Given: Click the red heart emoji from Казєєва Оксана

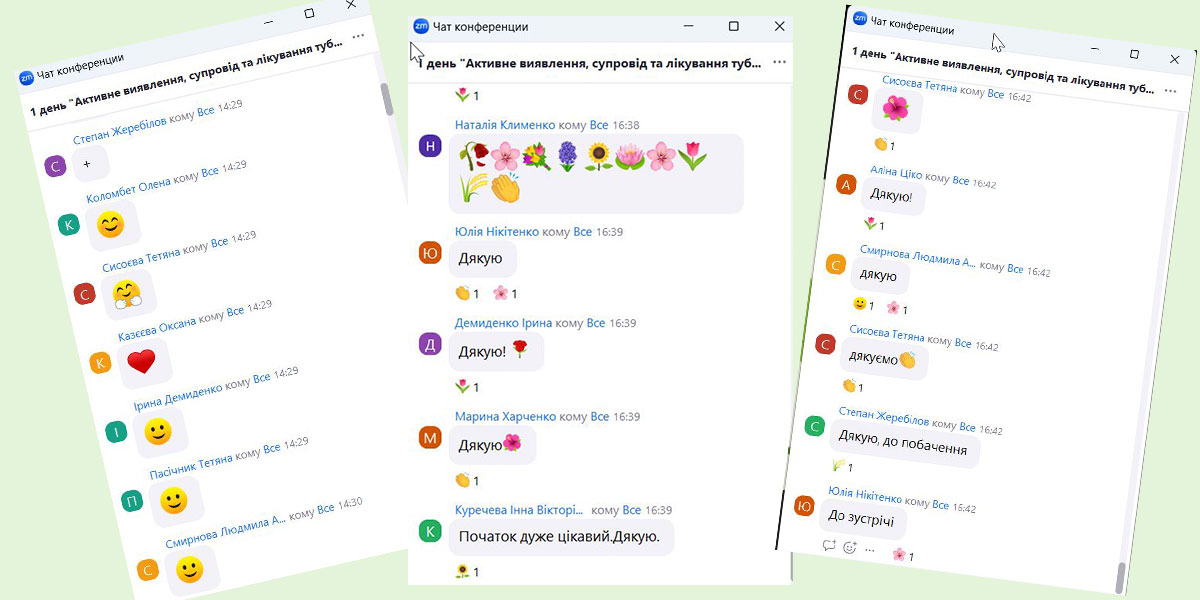Looking at the screenshot, I should click(141, 362).
